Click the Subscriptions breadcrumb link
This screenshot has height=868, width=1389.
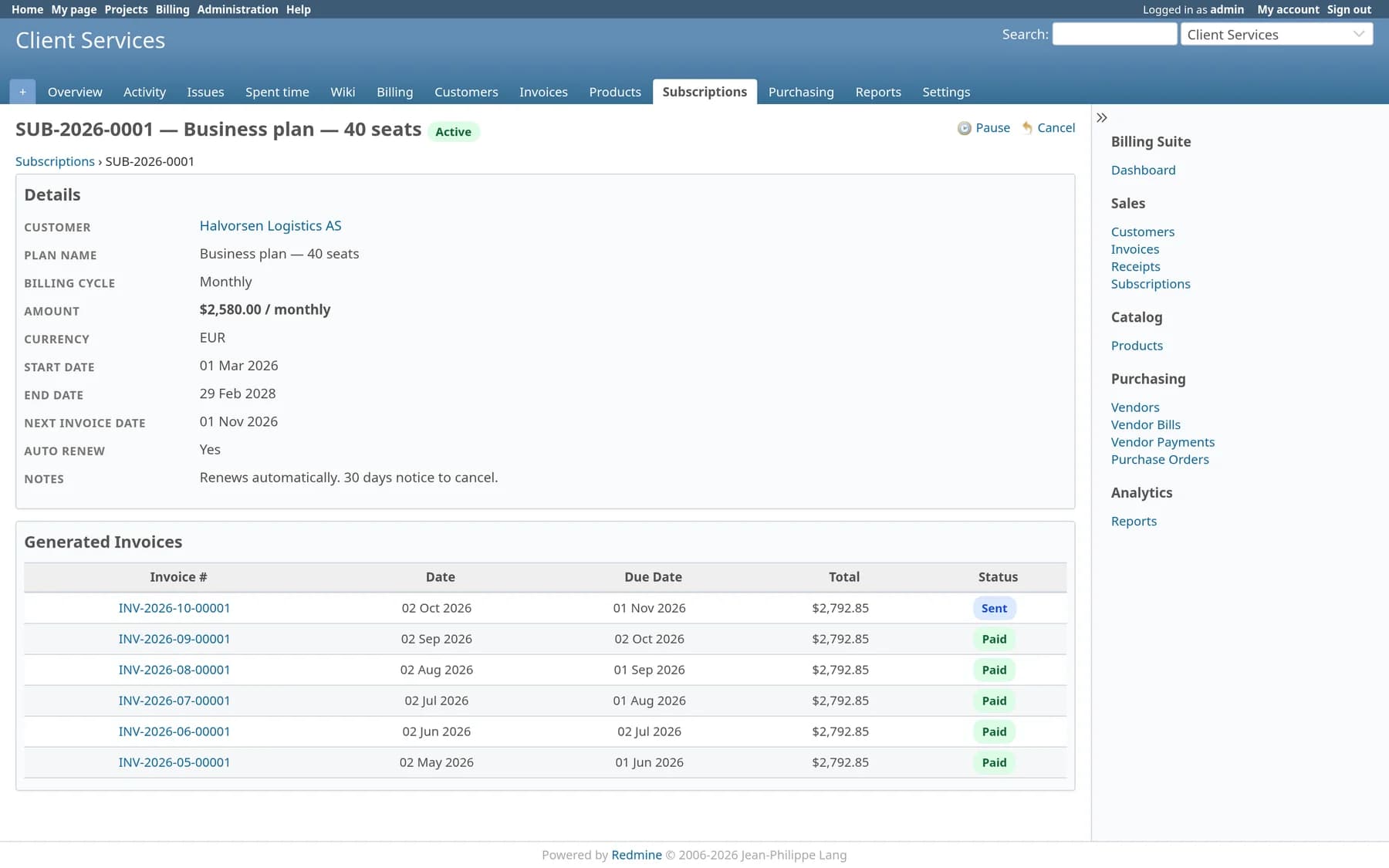[55, 161]
